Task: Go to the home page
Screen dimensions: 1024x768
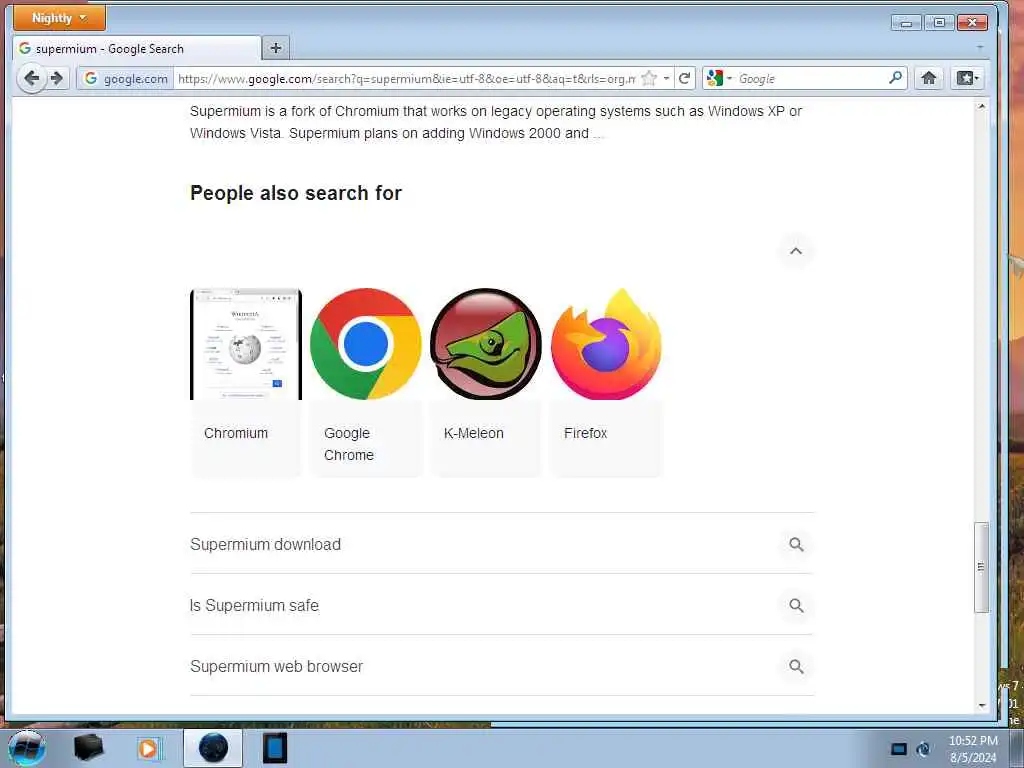Action: pos(928,78)
